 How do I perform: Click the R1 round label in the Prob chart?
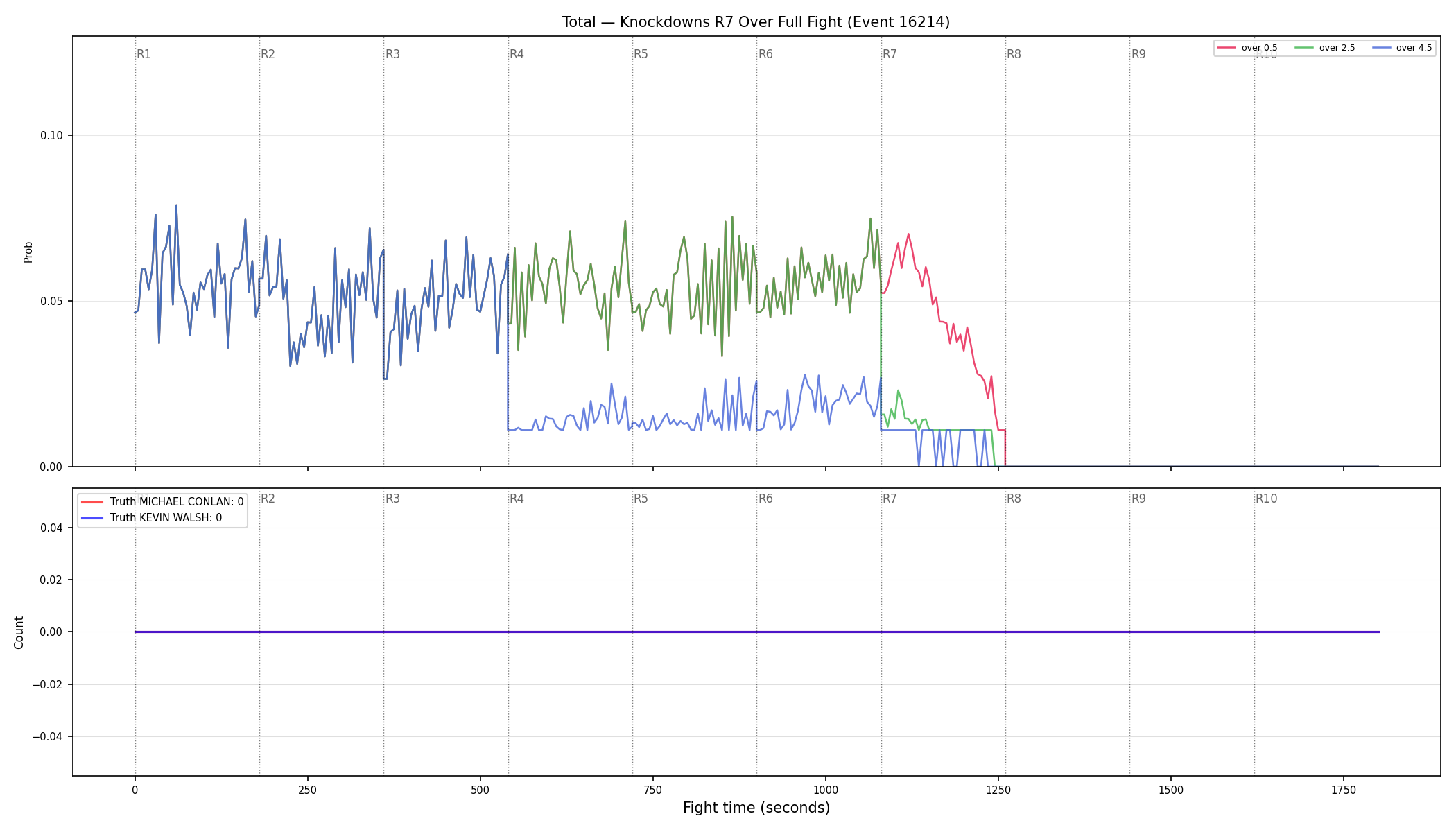[144, 54]
